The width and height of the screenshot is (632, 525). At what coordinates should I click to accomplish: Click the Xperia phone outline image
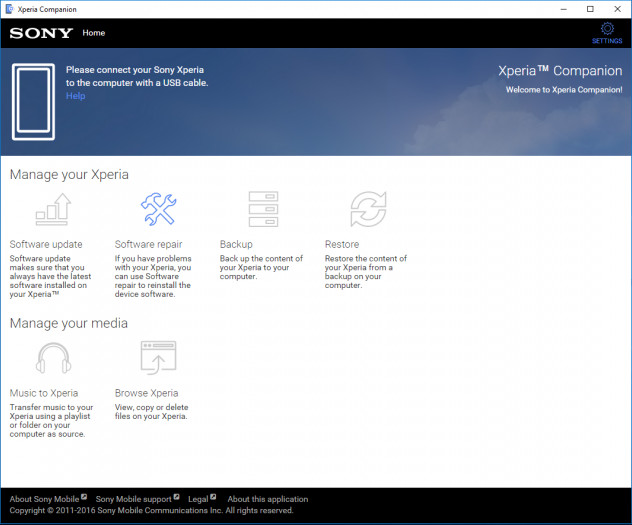pyautogui.click(x=33, y=102)
